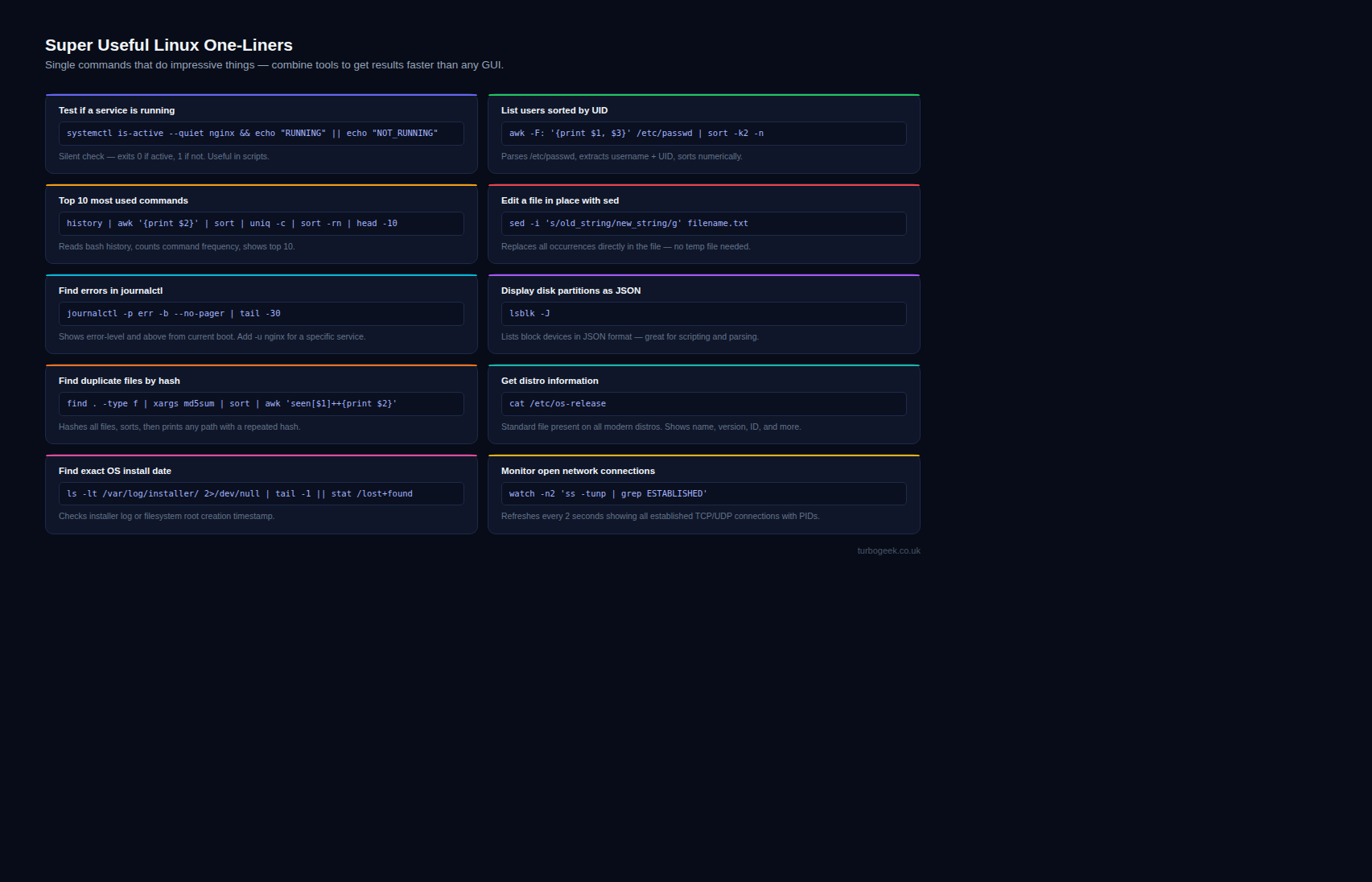This screenshot has width=1372, height=882.
Task: Click the 'Super Useful Linux One-Liners' heading
Action: tap(169, 45)
